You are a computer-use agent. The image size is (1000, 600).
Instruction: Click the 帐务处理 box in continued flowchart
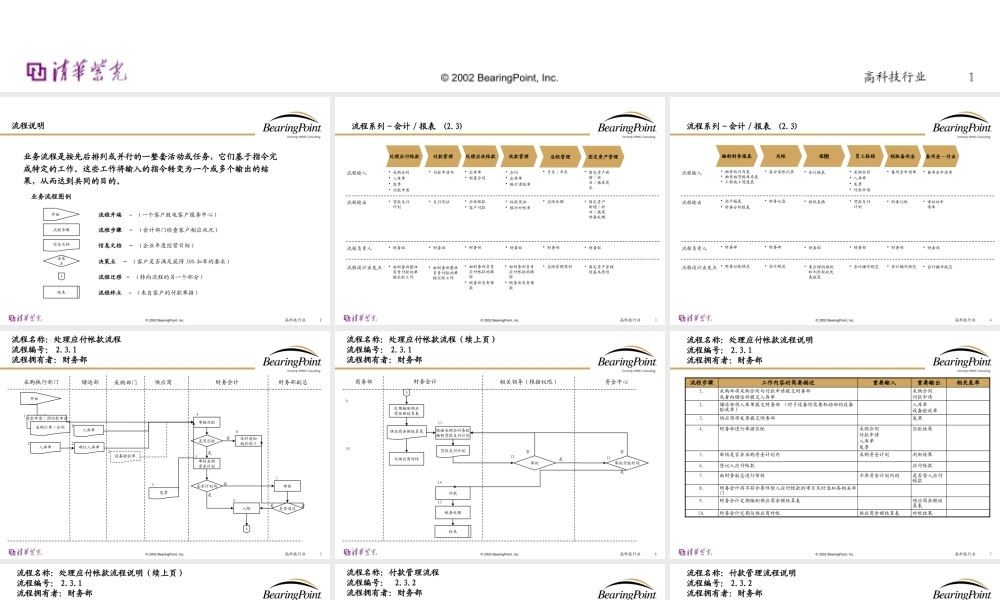(x=453, y=512)
